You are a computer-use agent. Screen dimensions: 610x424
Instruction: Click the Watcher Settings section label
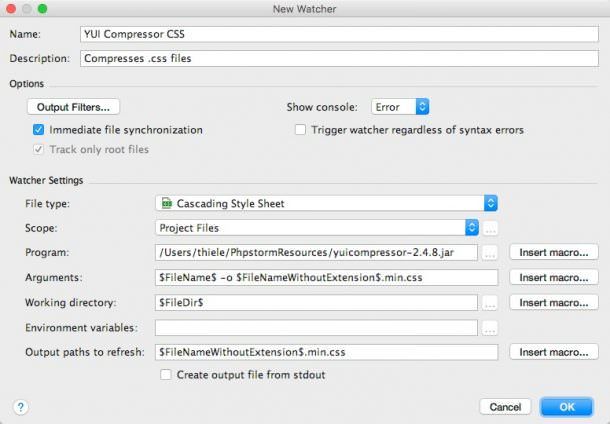pos(46,180)
